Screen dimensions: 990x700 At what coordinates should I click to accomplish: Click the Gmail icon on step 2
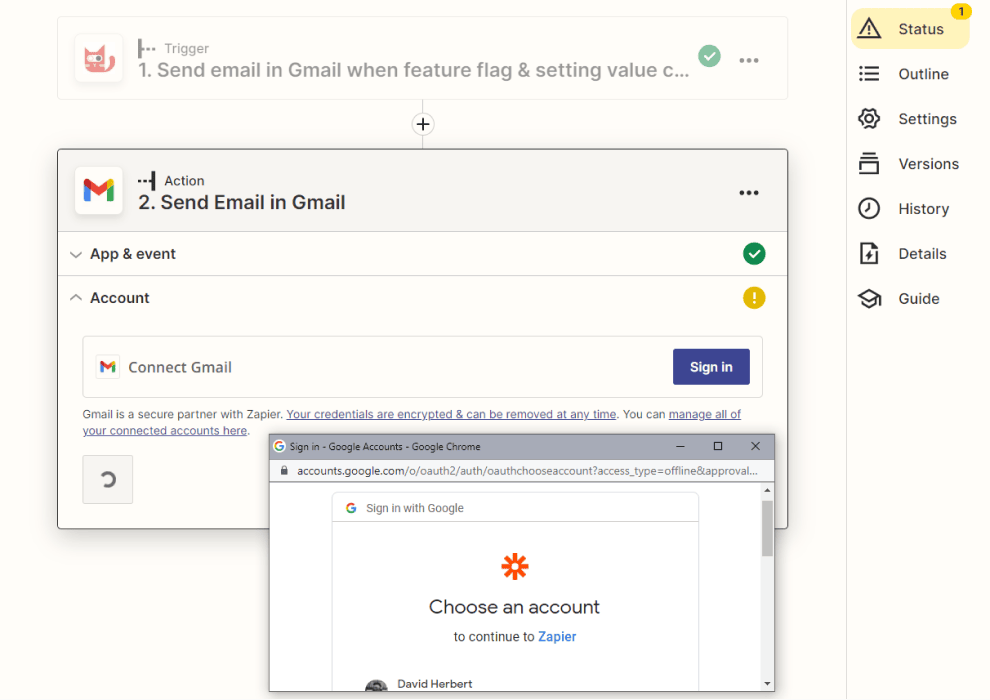point(98,191)
